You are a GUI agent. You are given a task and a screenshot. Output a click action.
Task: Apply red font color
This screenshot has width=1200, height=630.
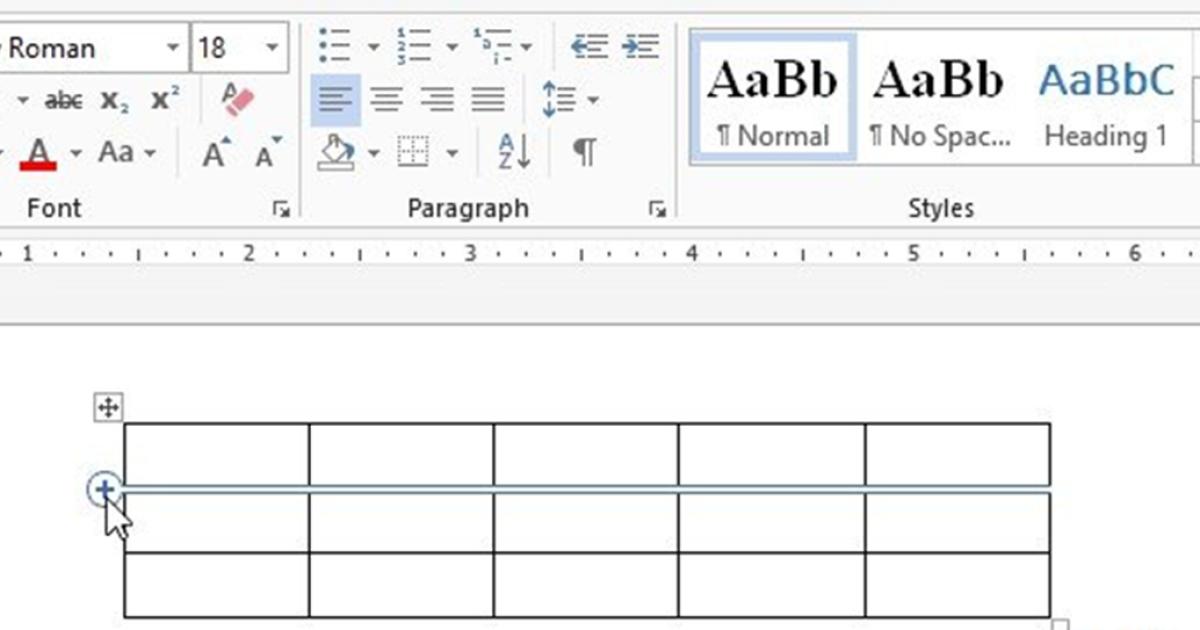click(38, 153)
